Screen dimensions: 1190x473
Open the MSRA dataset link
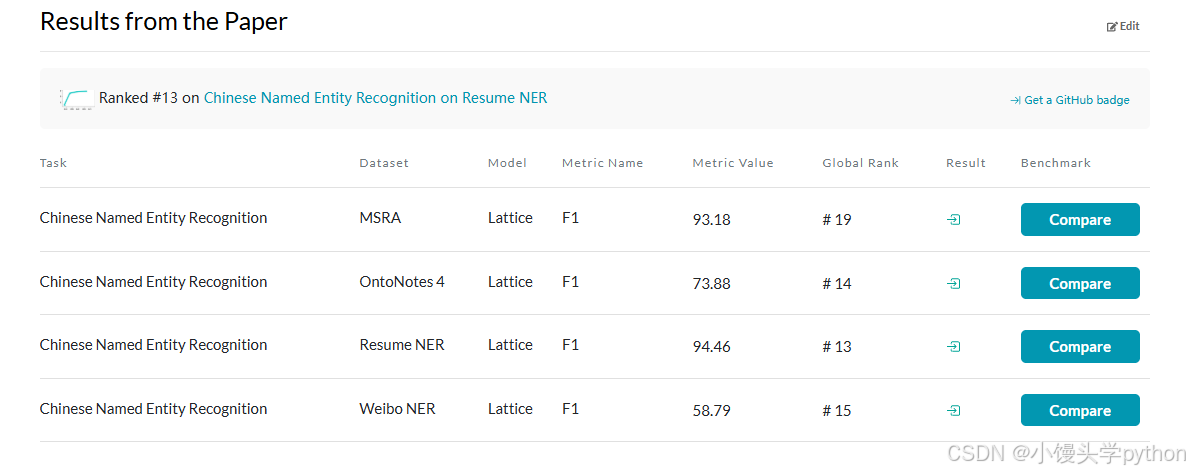tap(380, 218)
